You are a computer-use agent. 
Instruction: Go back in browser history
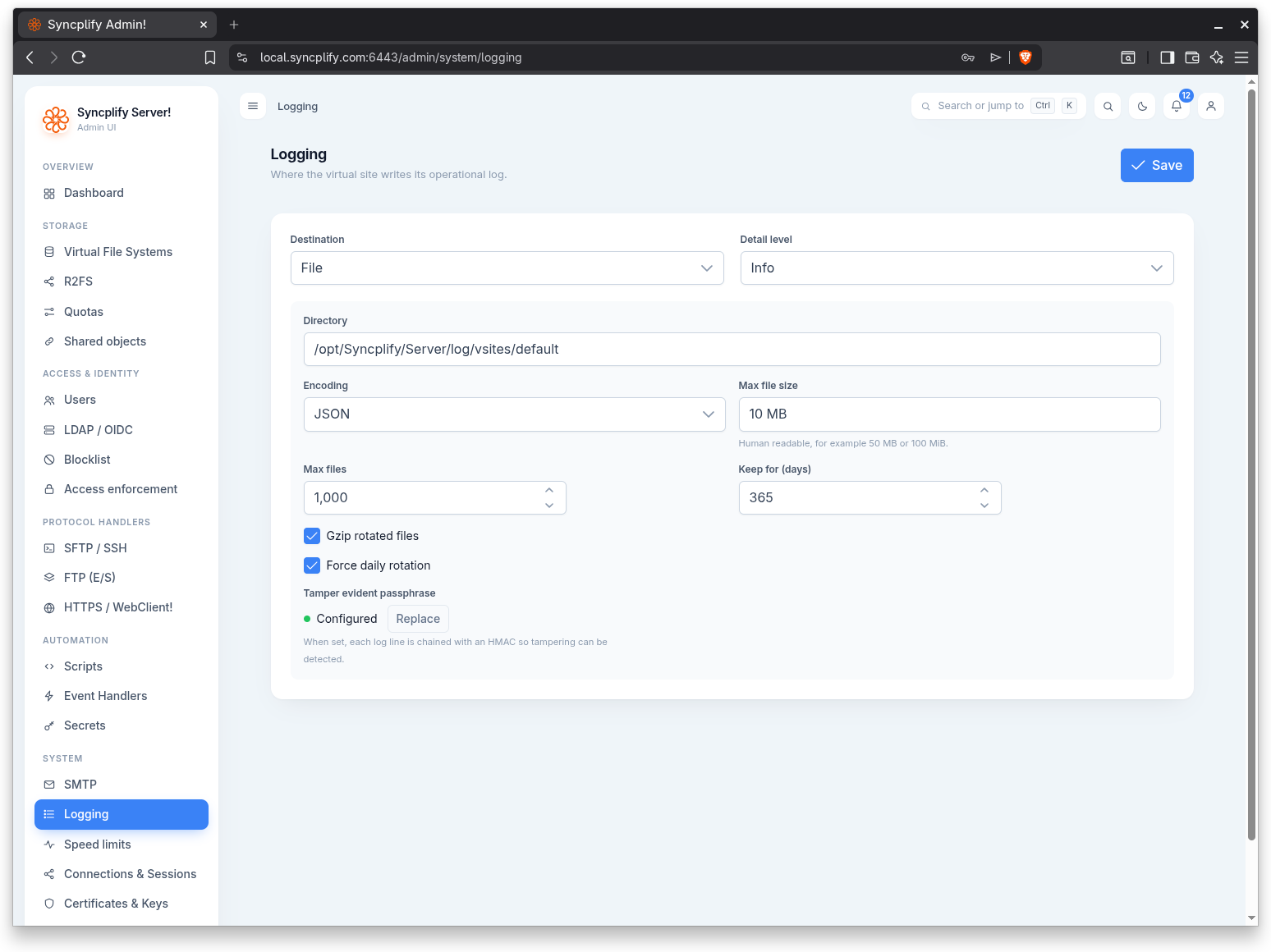pyautogui.click(x=30, y=57)
